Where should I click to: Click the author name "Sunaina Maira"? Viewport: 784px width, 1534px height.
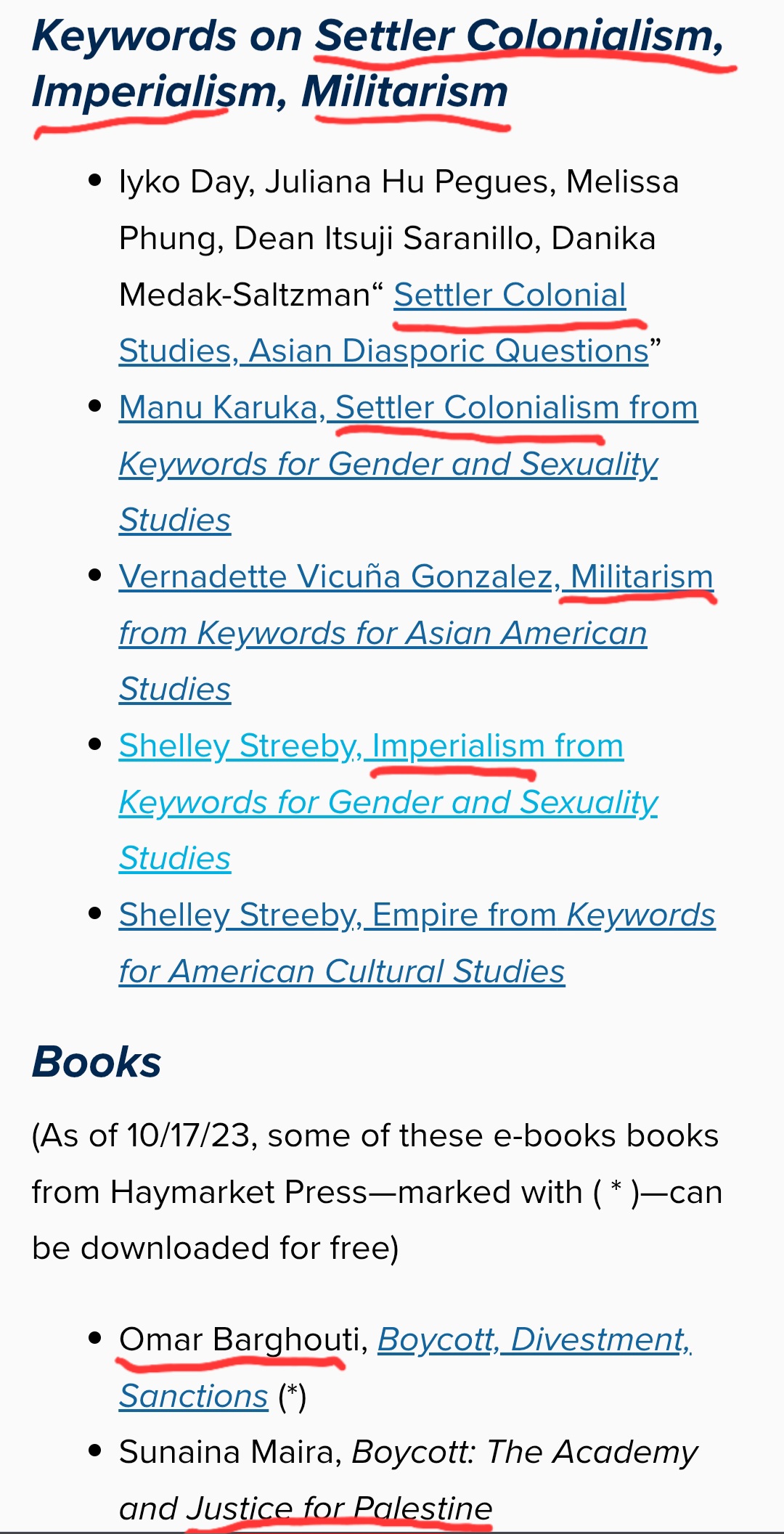[229, 1453]
